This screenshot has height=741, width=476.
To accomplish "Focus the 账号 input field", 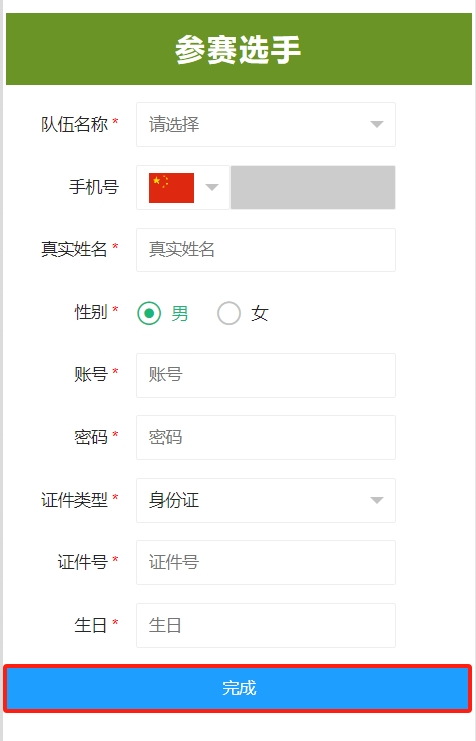I will (x=266, y=375).
